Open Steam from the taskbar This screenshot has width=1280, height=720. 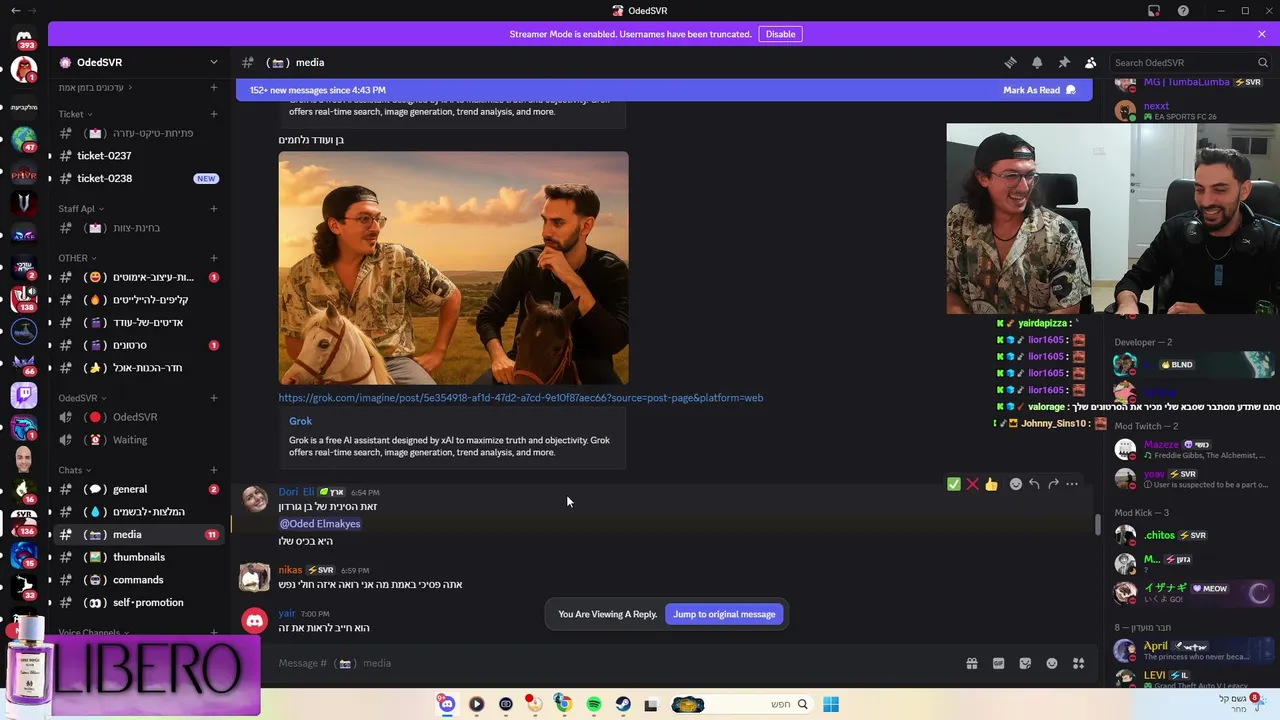pyautogui.click(x=623, y=704)
